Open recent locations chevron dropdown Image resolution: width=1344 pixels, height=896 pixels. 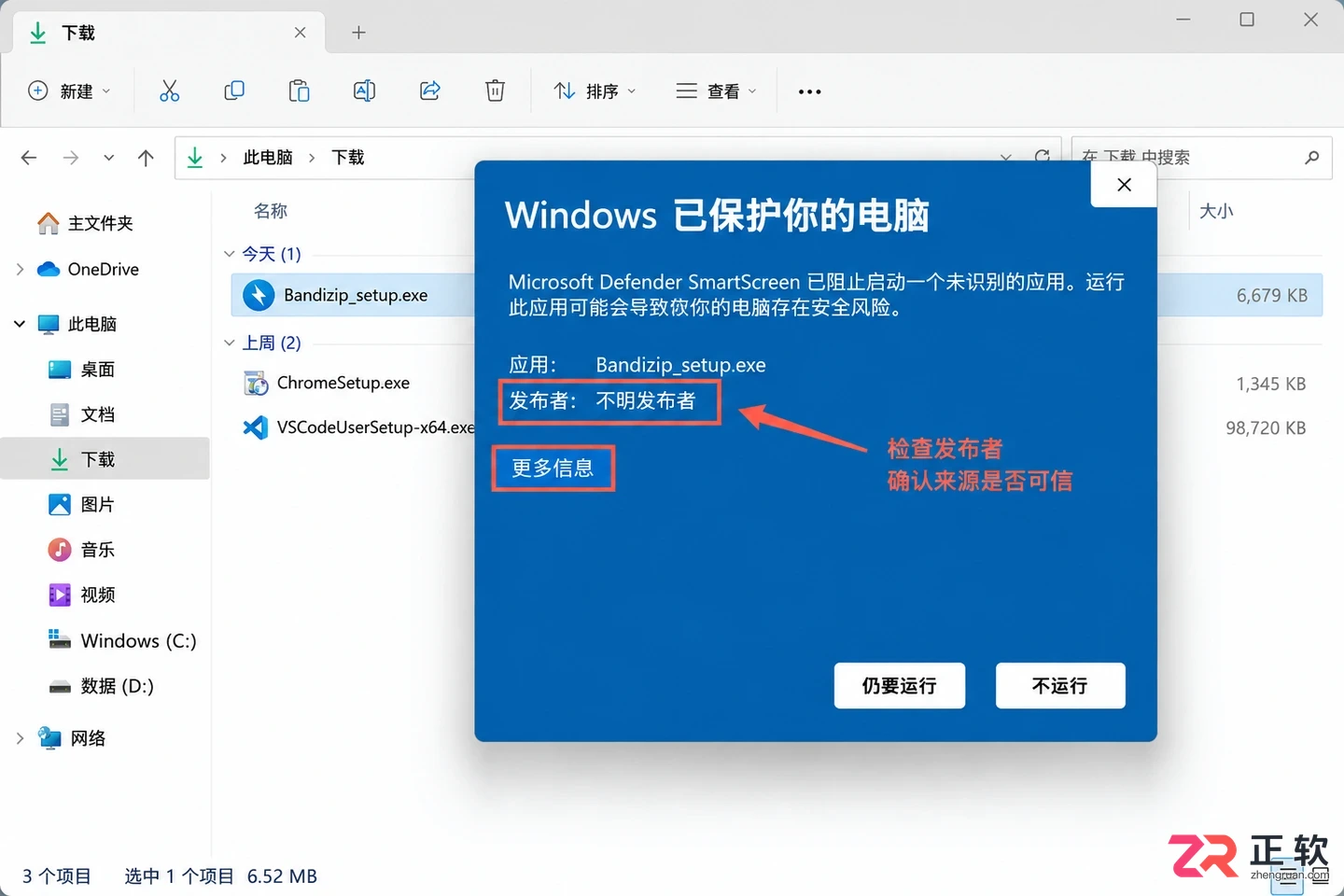[109, 158]
